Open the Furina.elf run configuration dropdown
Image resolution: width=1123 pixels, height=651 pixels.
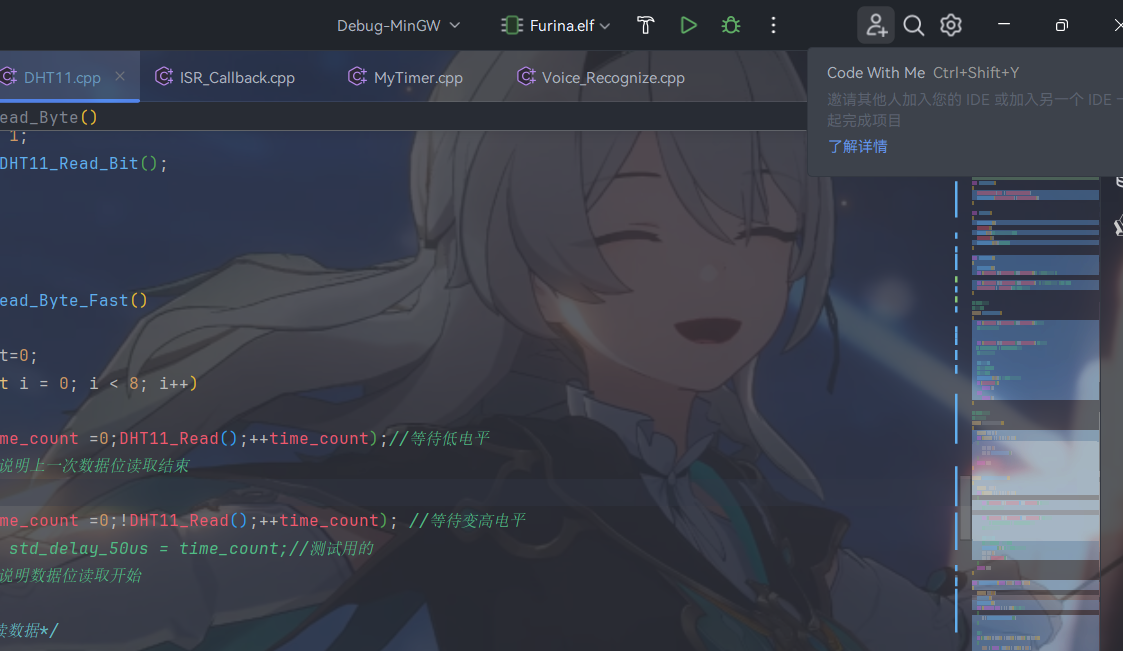[556, 26]
